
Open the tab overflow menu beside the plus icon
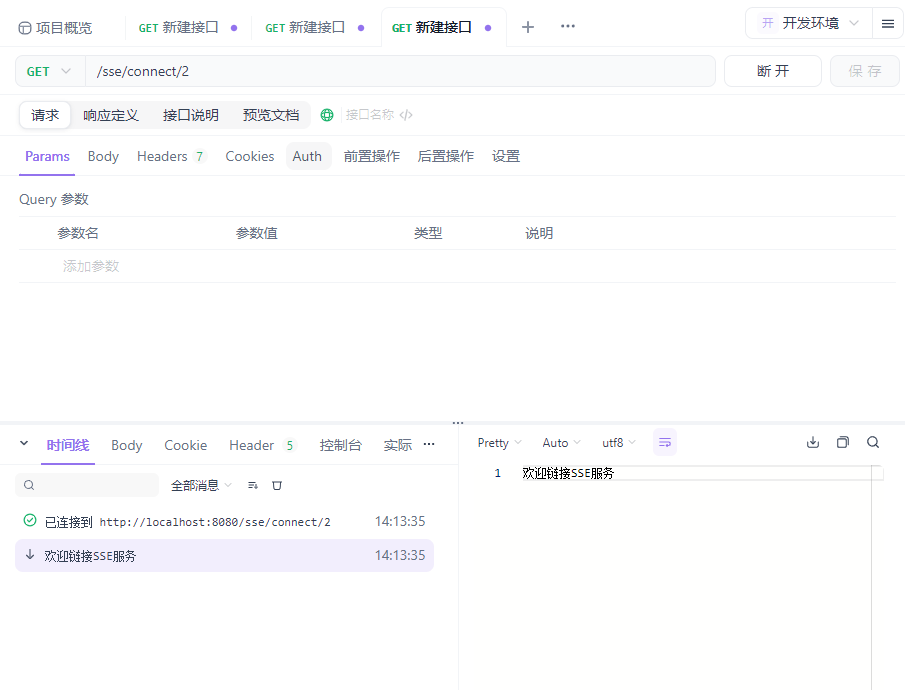tap(568, 27)
